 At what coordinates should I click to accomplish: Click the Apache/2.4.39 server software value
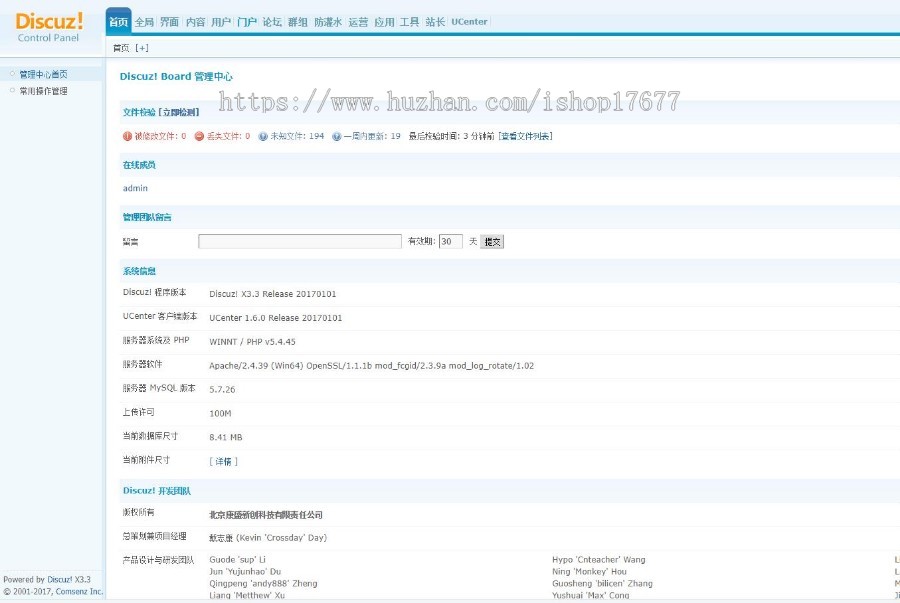click(371, 365)
